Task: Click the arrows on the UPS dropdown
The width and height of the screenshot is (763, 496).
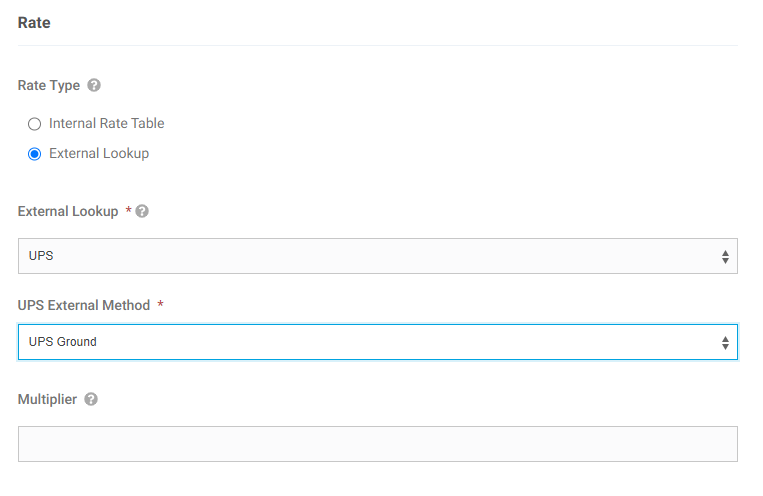Action: tap(725, 257)
